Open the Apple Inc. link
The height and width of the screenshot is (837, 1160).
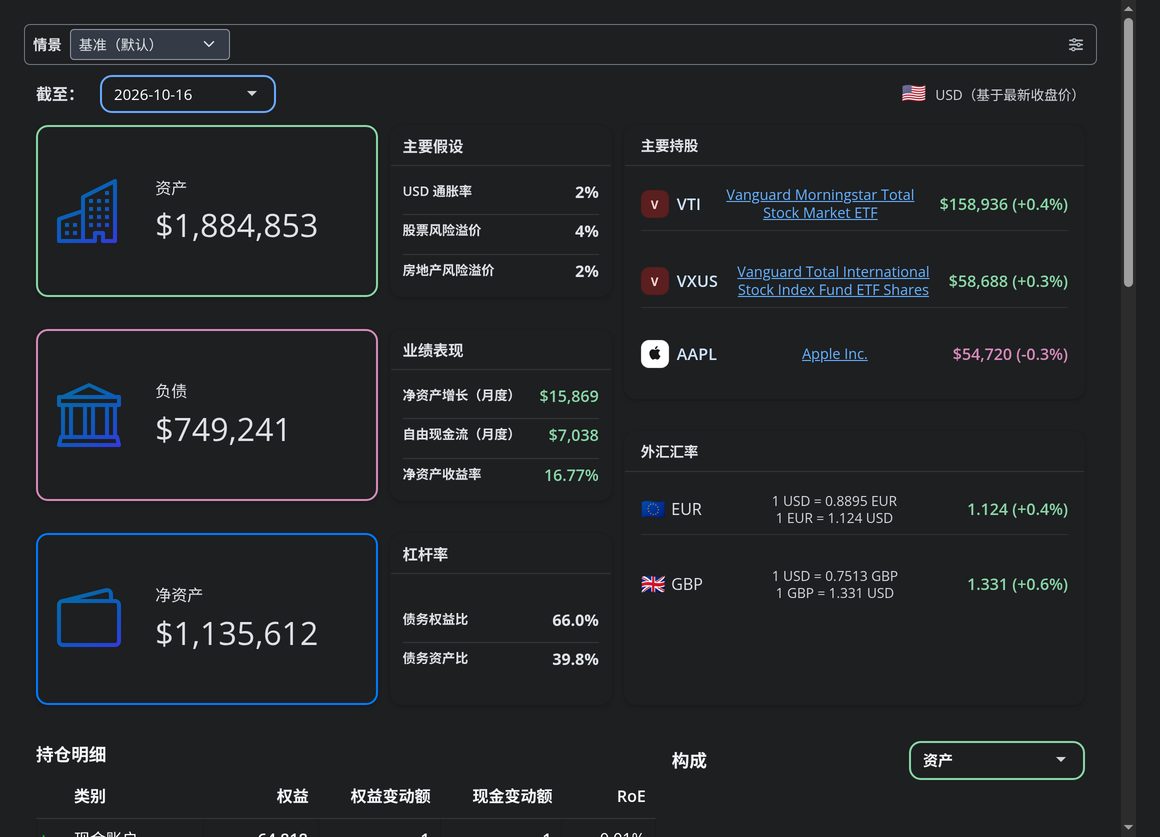pos(834,354)
